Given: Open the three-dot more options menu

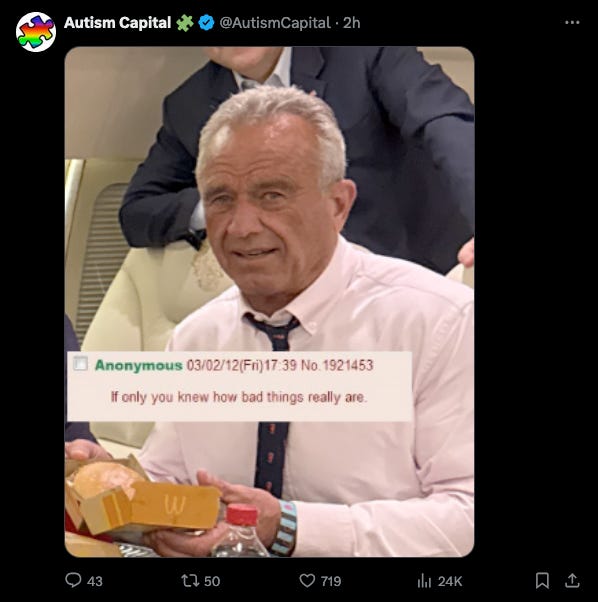Looking at the screenshot, I should tap(572, 23).
